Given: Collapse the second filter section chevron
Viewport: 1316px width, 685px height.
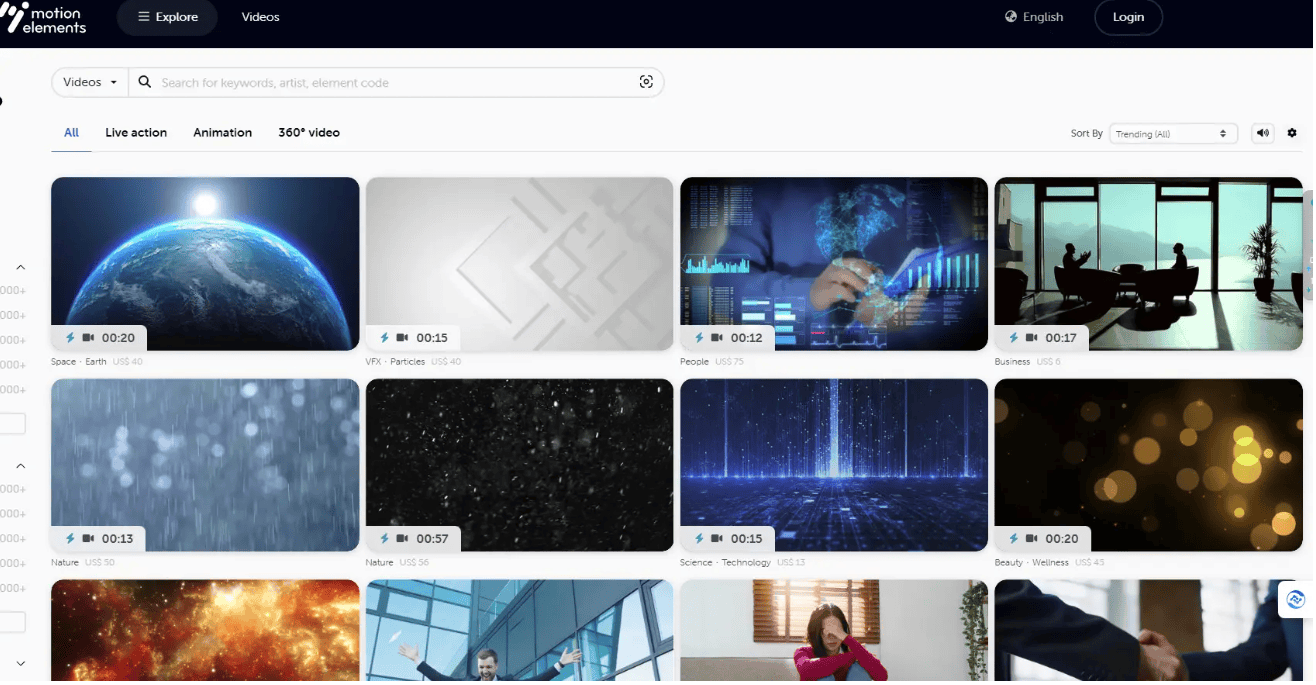Looking at the screenshot, I should point(20,464).
